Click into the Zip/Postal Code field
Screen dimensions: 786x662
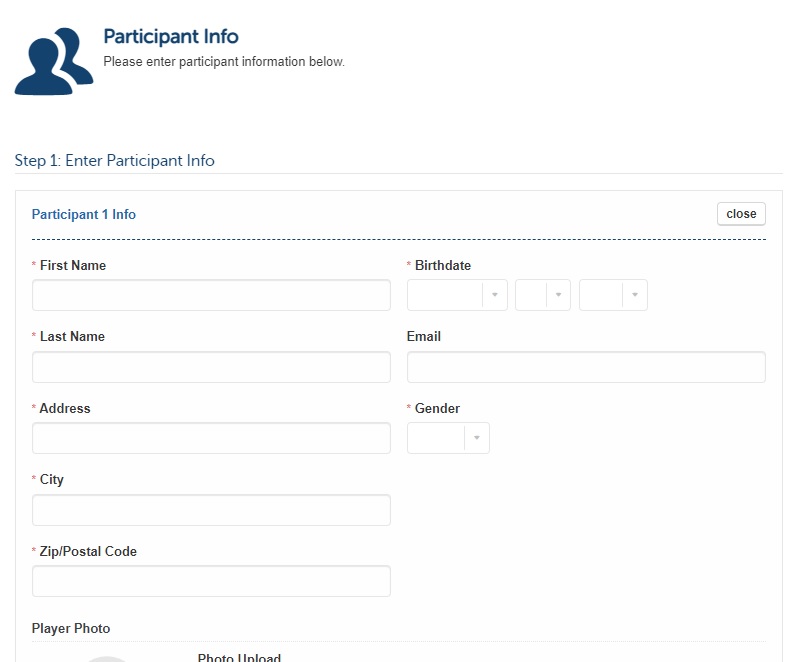point(211,581)
